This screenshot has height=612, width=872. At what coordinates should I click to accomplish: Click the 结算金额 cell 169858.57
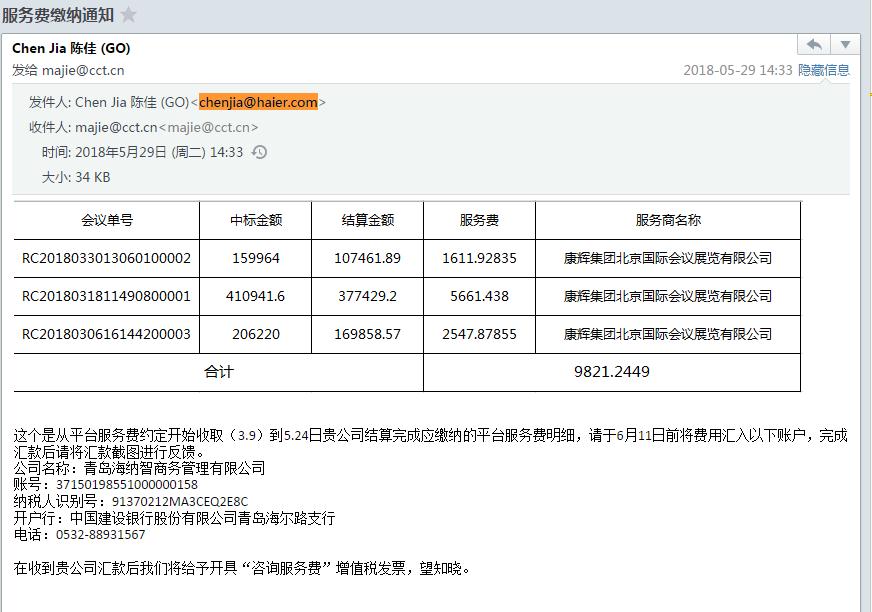367,334
